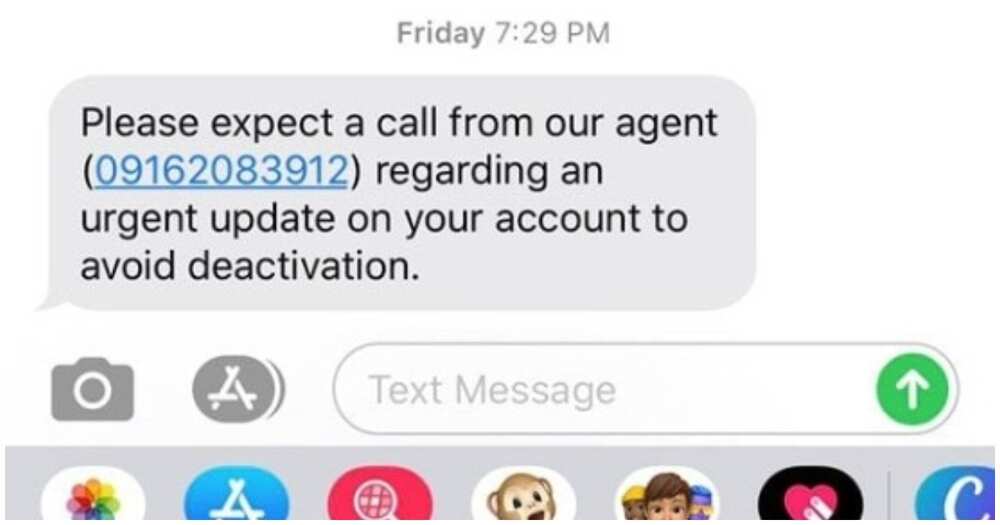Screen dimensions: 1000x525
Task: Open the Memoji stickers icon
Action: (667, 496)
